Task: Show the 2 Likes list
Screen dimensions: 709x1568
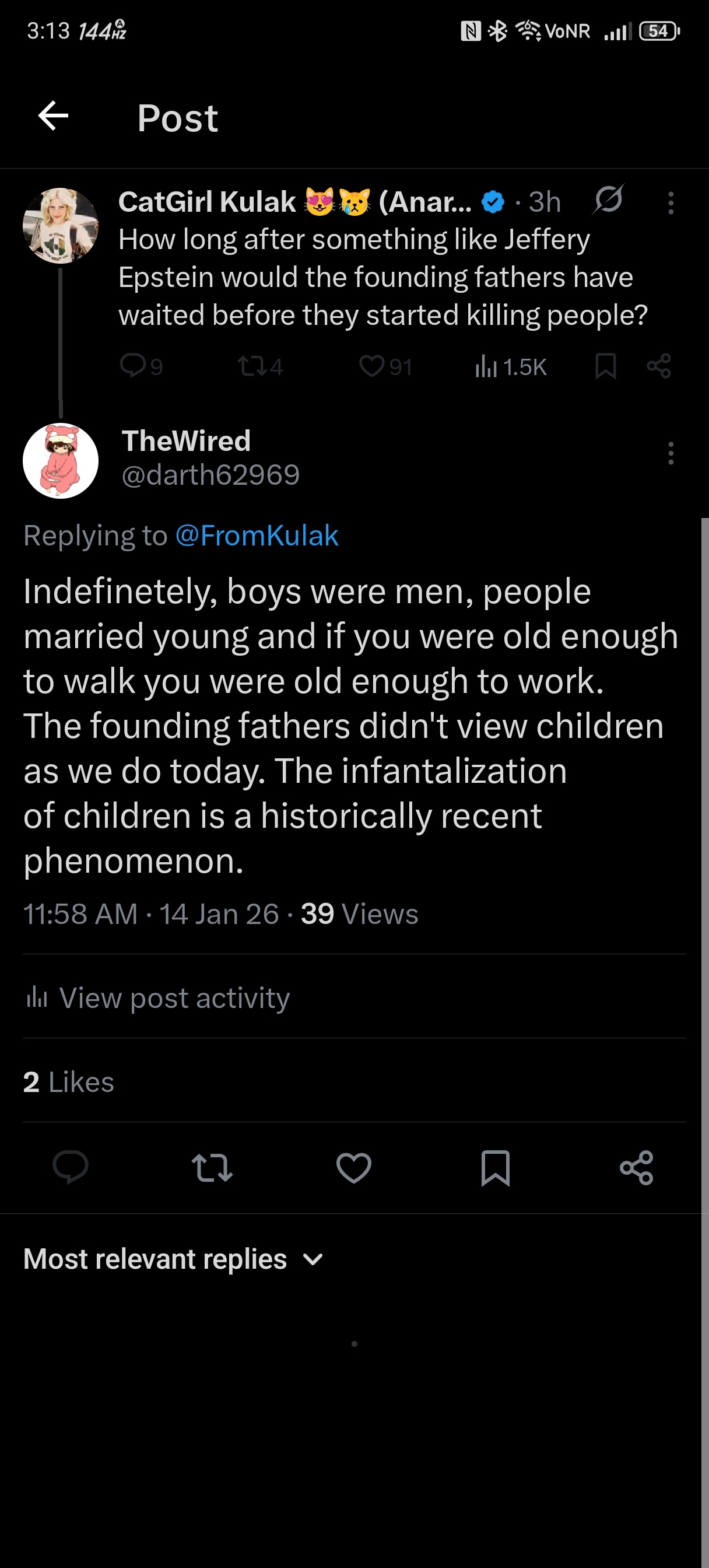Action: (69, 1081)
